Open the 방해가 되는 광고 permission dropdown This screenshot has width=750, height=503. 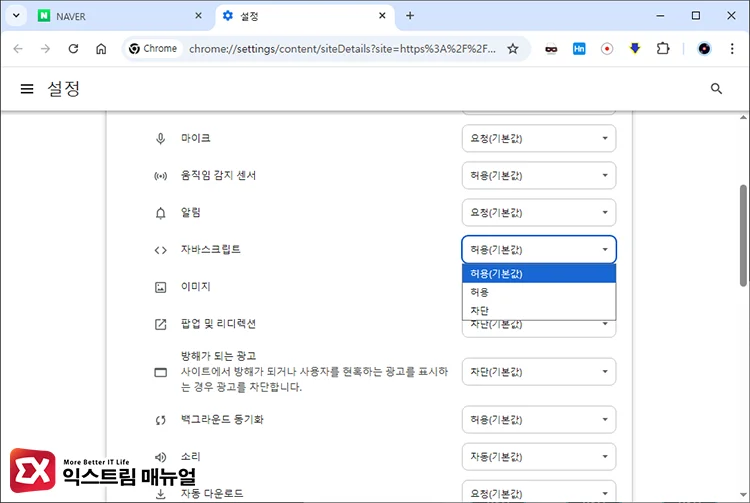click(x=539, y=372)
